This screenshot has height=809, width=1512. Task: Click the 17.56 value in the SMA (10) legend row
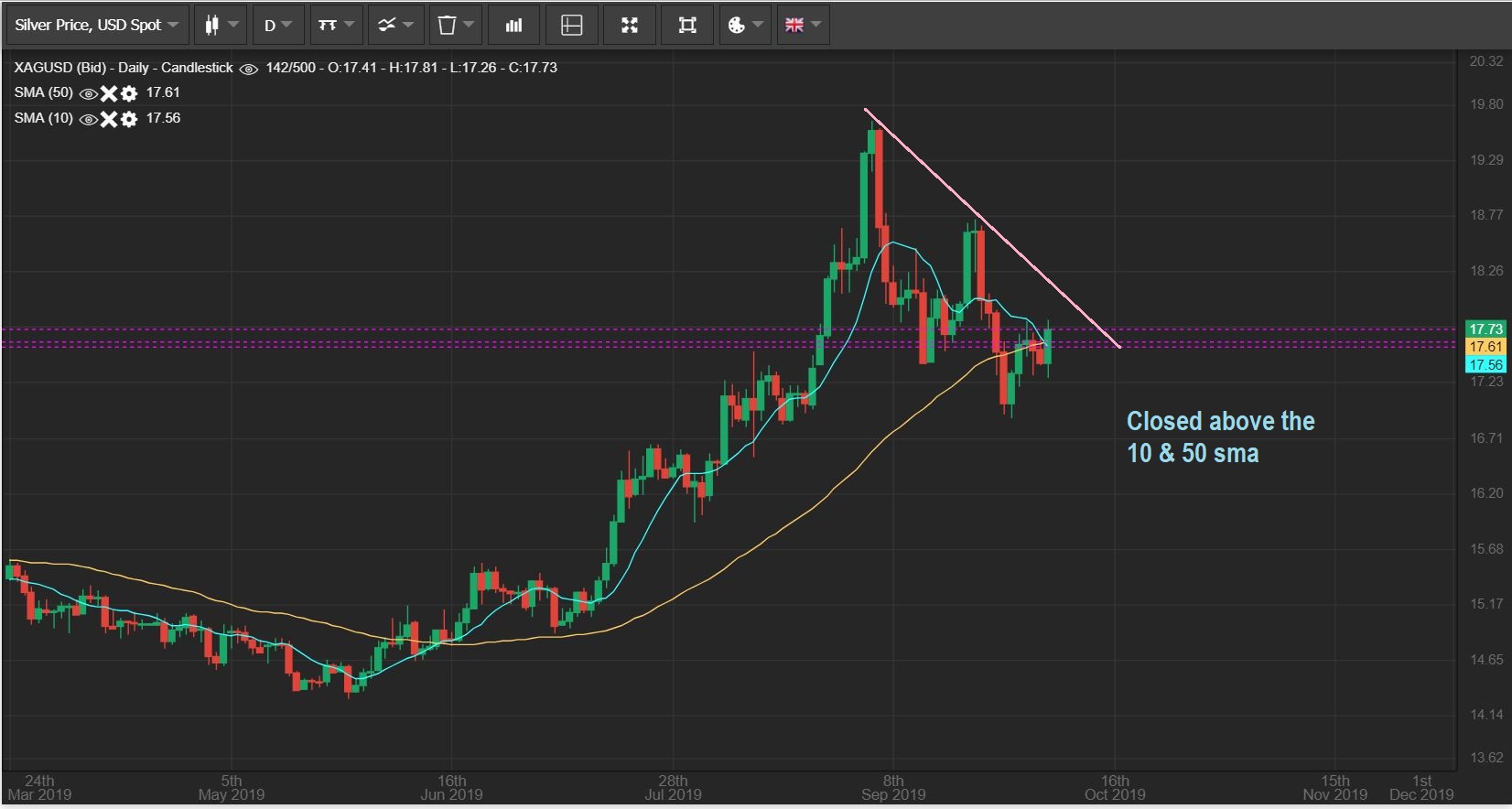click(163, 118)
